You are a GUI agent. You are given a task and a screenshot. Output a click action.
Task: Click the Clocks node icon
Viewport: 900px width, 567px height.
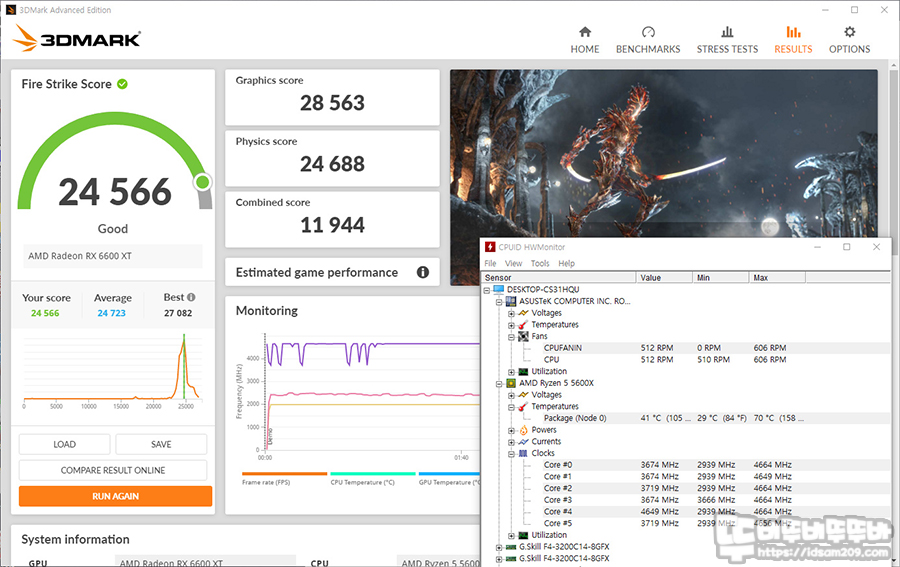click(x=523, y=453)
